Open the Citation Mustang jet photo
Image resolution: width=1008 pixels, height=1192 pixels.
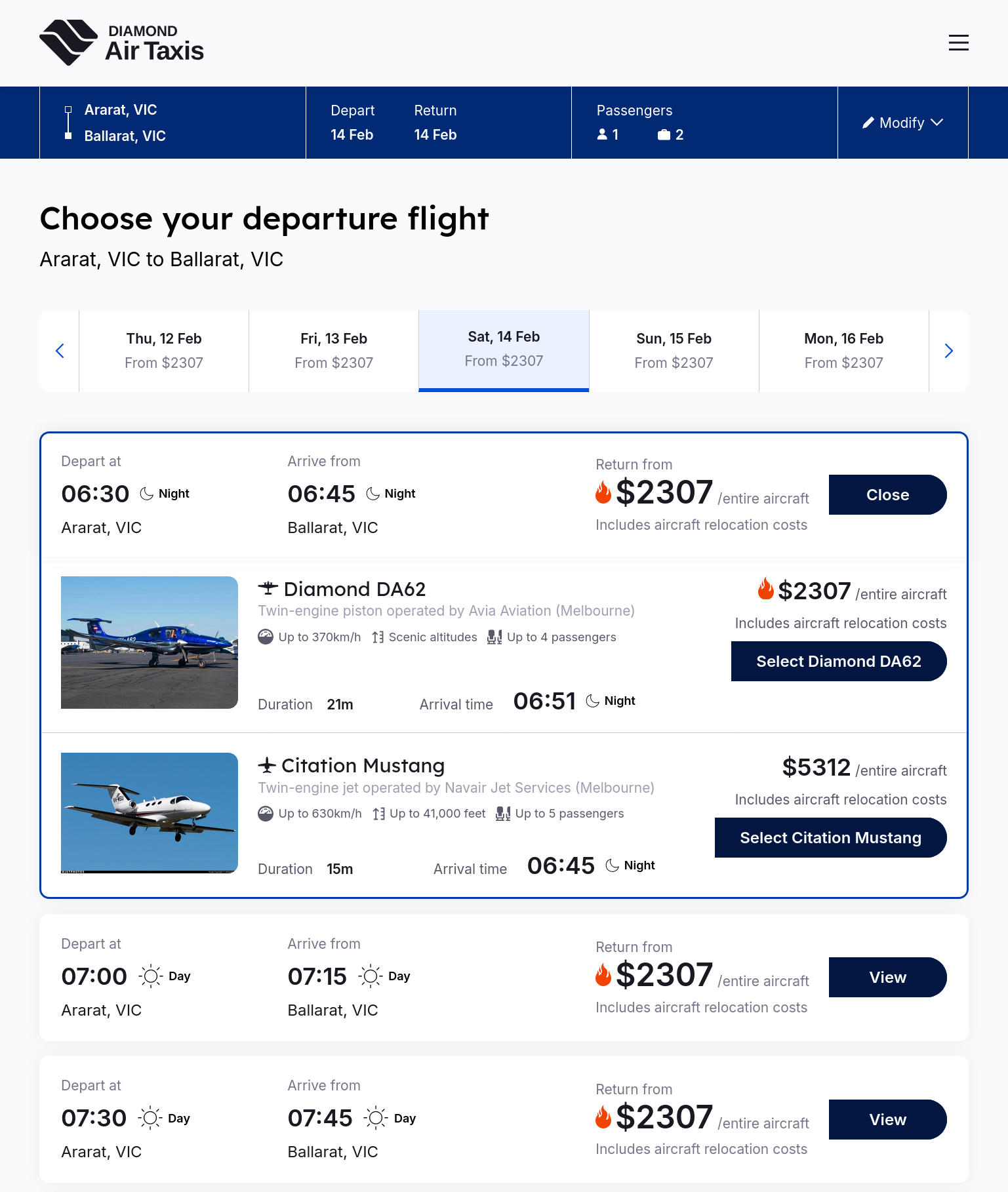pyautogui.click(x=150, y=813)
